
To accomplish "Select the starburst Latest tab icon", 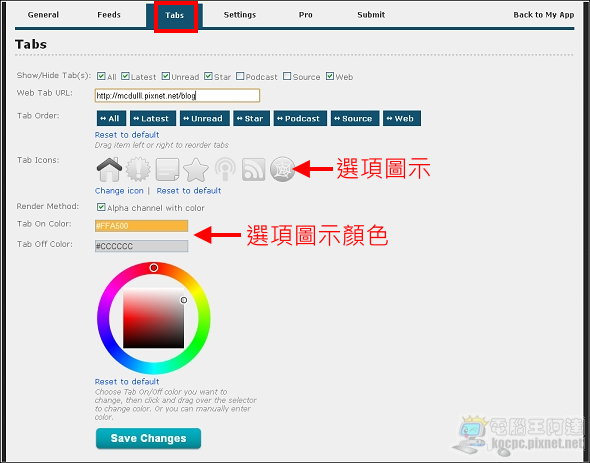I will 138,169.
